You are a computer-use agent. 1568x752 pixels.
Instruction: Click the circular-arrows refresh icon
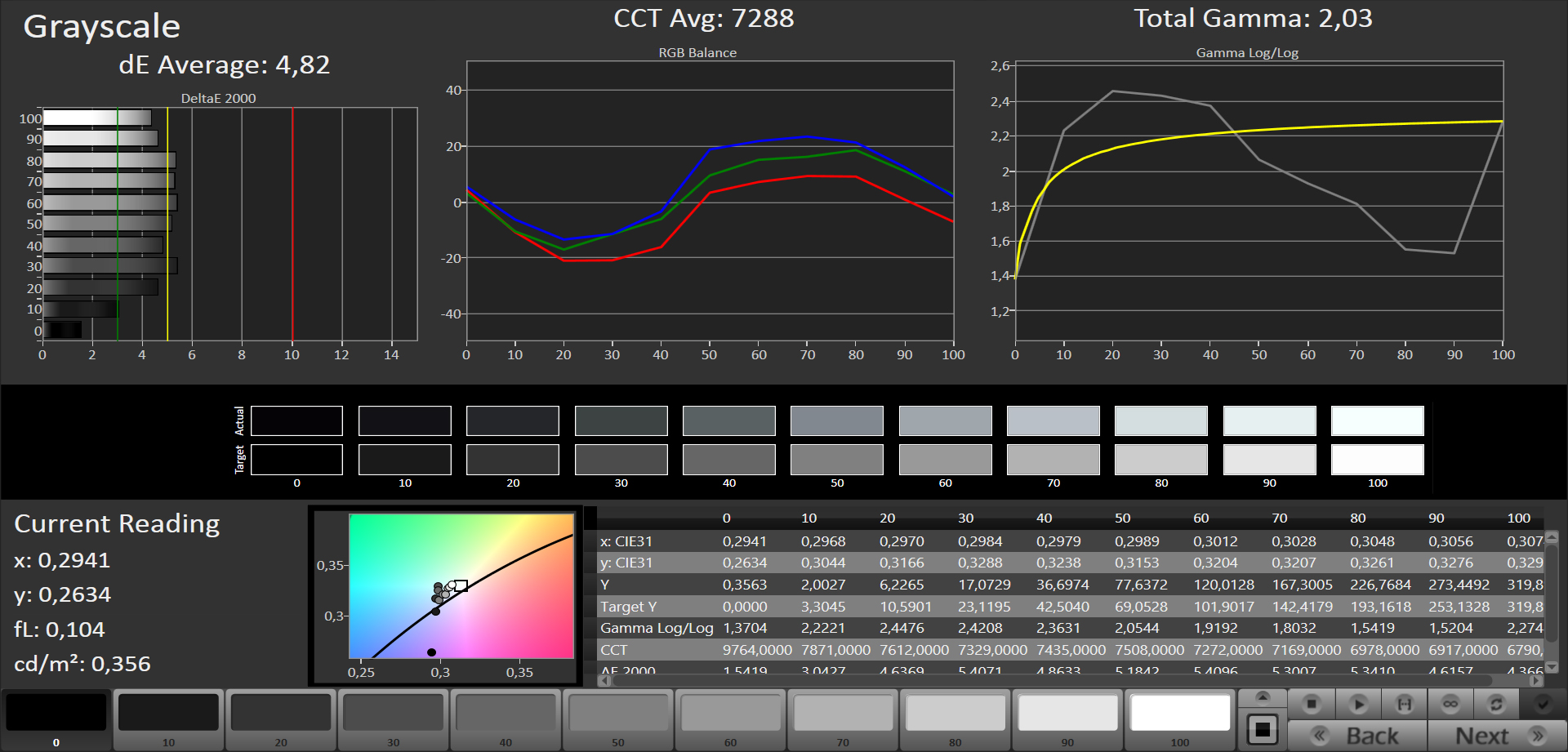tap(1496, 704)
